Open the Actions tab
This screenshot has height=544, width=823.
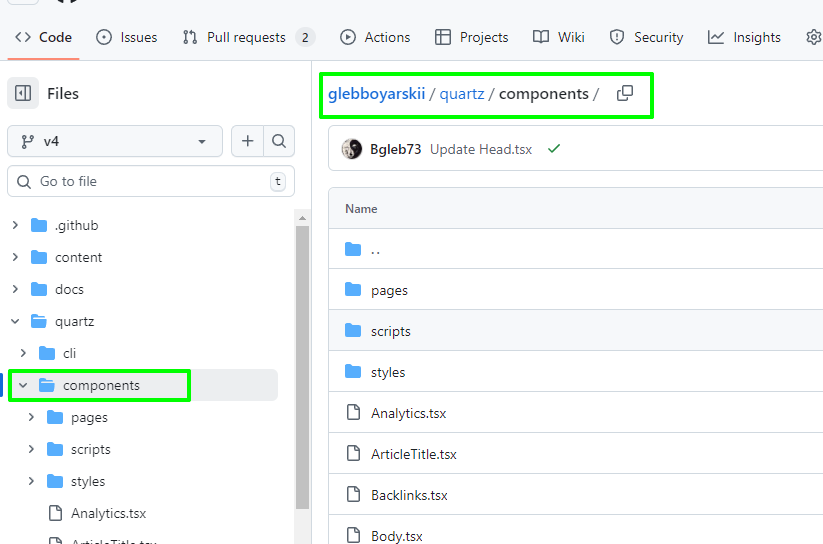(x=375, y=37)
